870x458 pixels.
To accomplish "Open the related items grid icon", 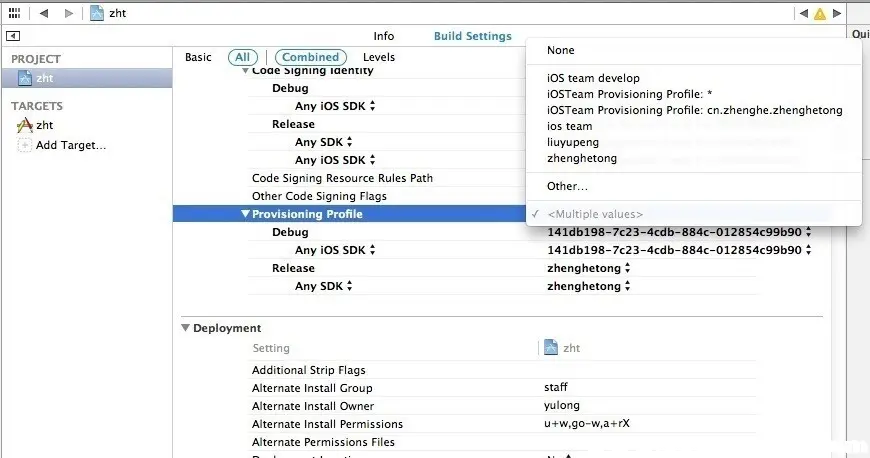I will pos(14,13).
